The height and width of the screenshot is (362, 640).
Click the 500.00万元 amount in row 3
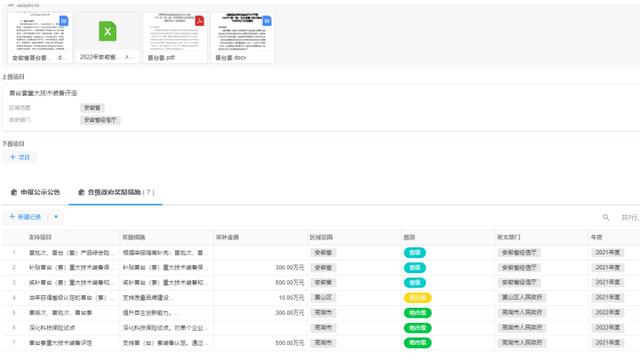tap(290, 283)
